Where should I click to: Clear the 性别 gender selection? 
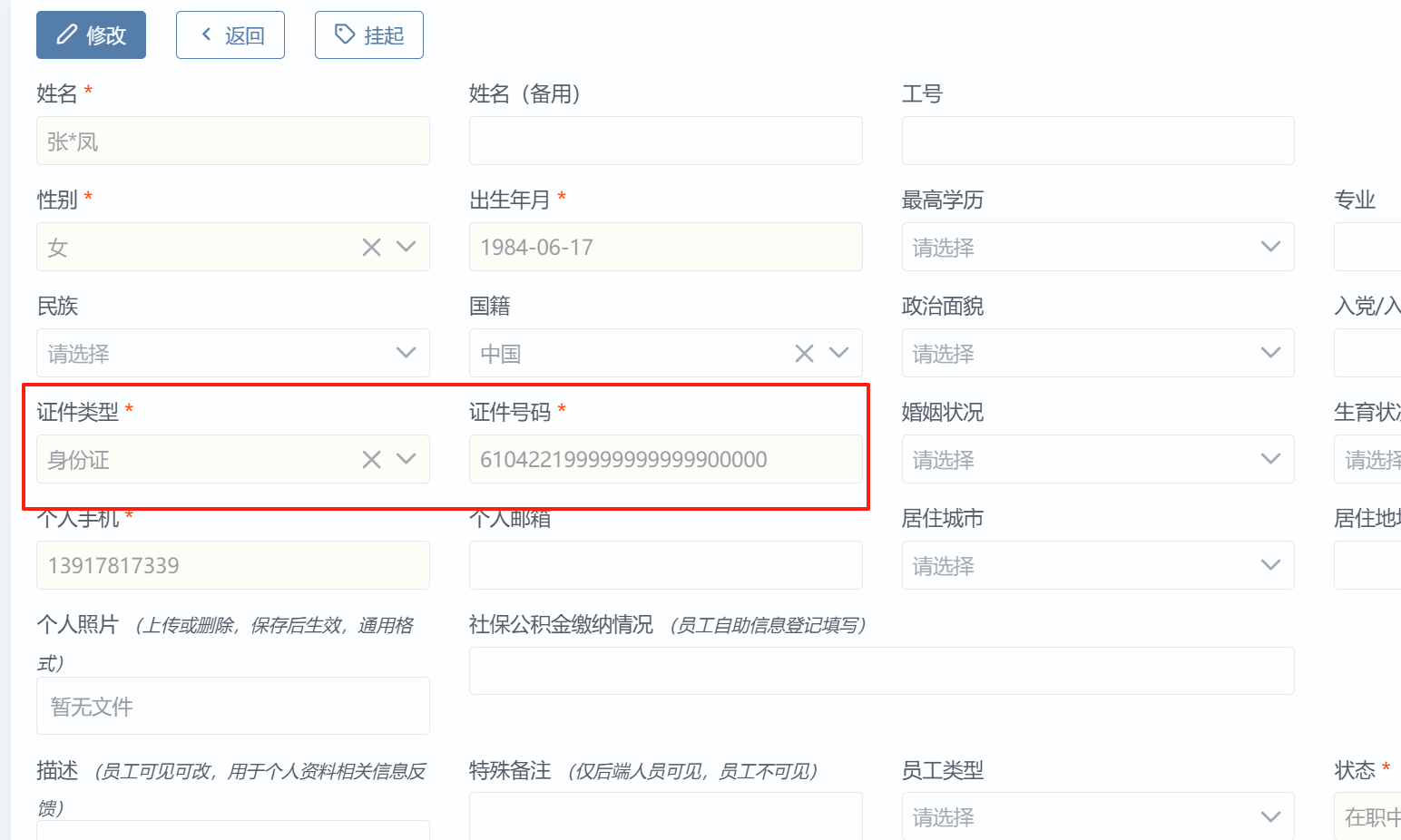371,248
